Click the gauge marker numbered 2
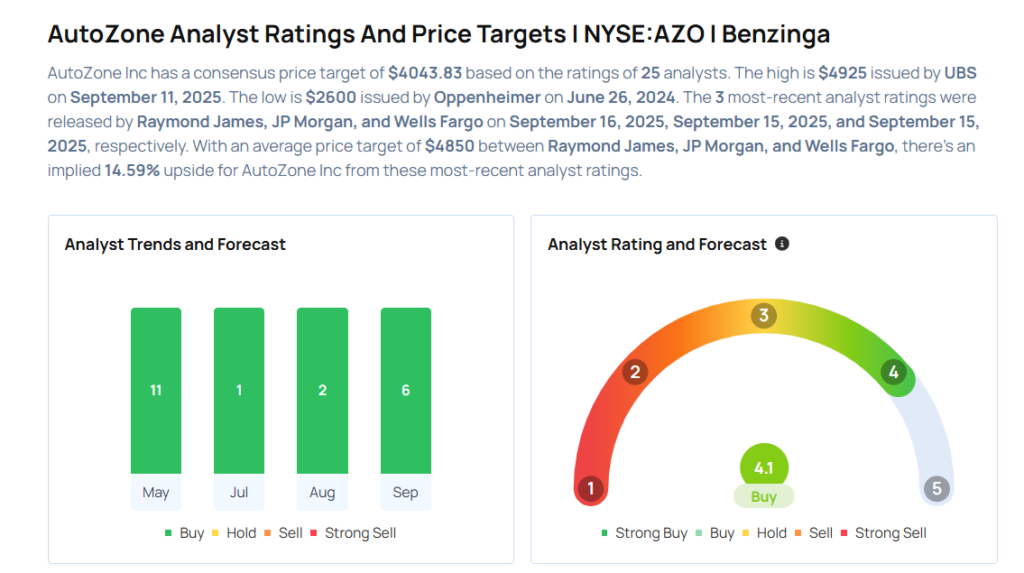1024x573 pixels. click(x=634, y=373)
